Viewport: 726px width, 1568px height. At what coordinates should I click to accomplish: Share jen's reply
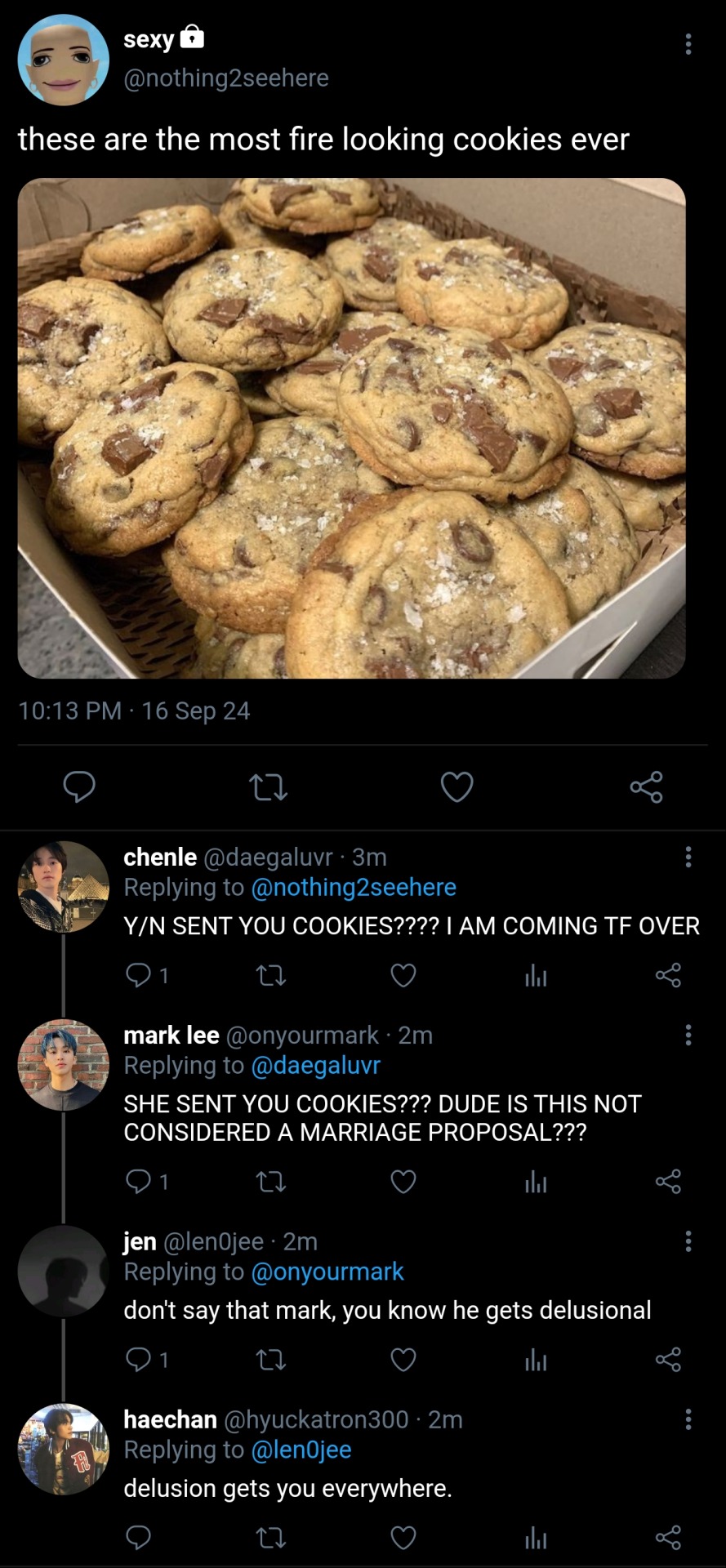coord(668,1360)
